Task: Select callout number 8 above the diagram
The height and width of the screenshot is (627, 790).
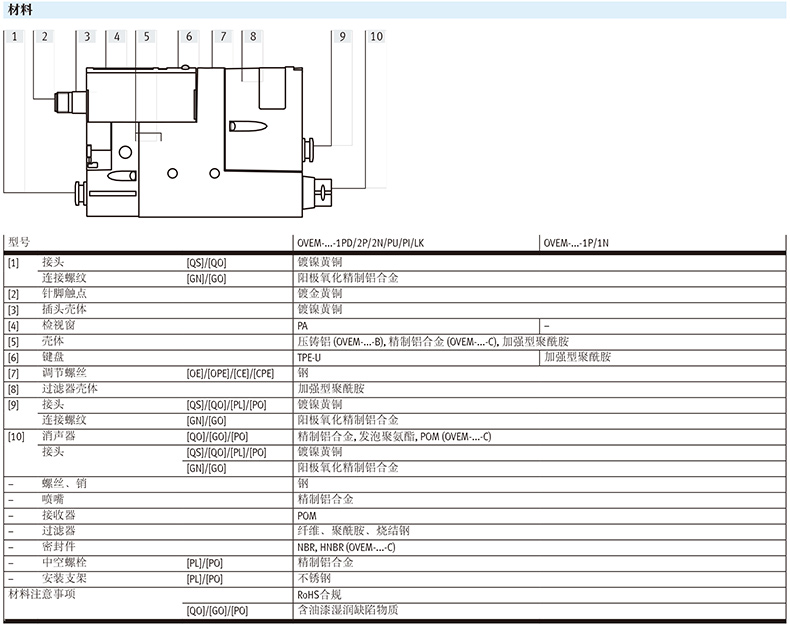Action: pos(253,37)
